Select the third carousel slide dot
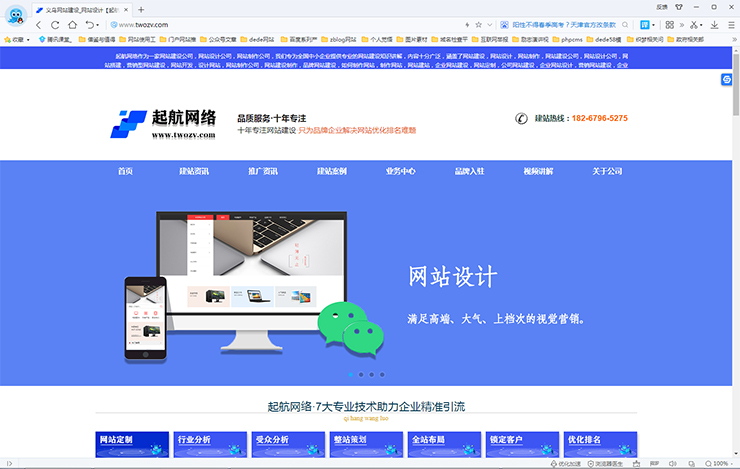This screenshot has width=740, height=469. [371, 375]
